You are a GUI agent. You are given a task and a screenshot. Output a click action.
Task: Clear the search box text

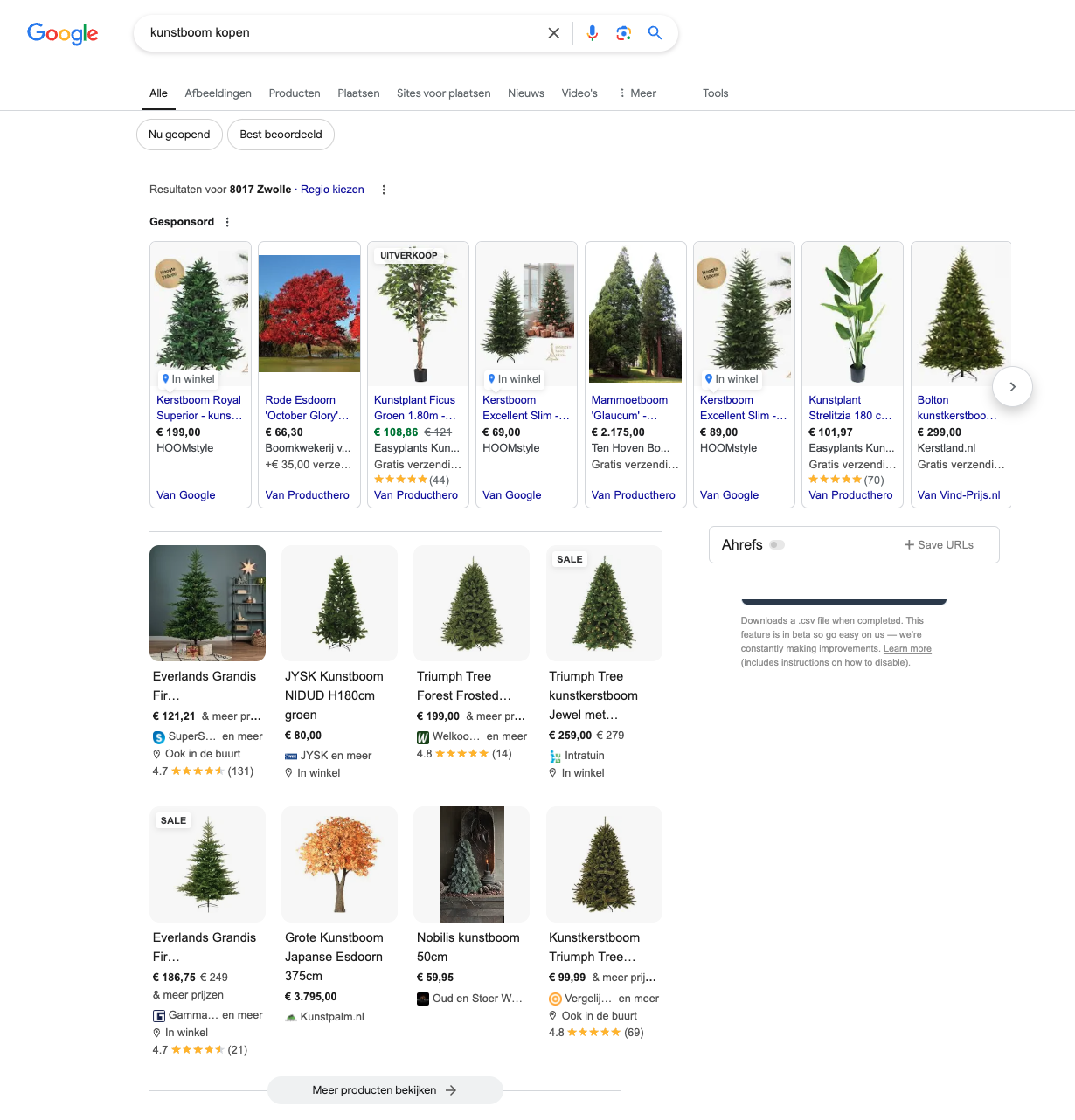pos(553,33)
